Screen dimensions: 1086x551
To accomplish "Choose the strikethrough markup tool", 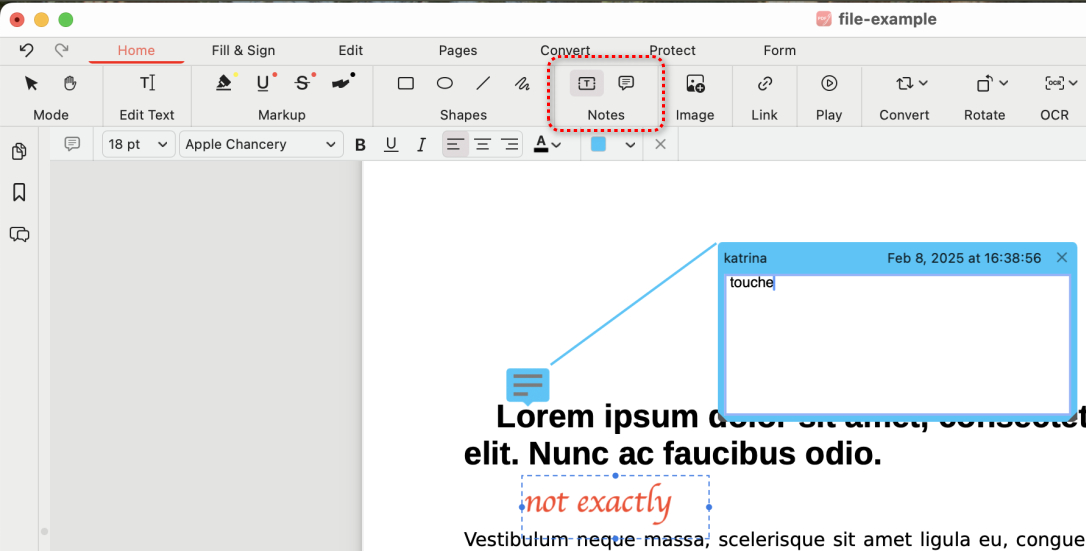I will point(304,83).
